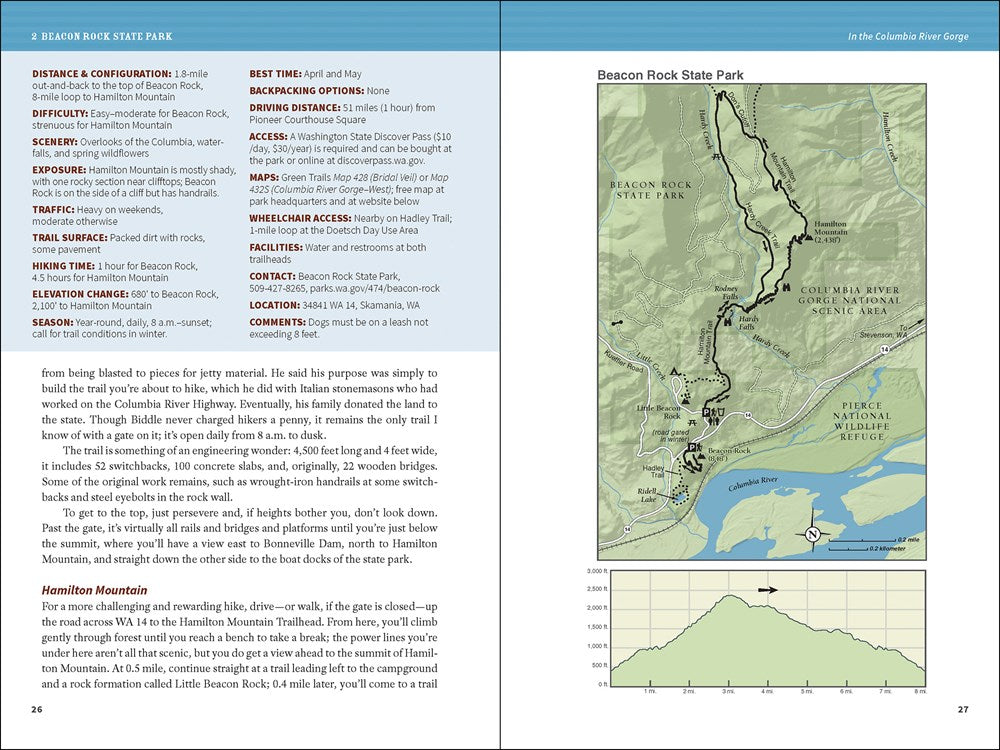Click the 'BACKPACKING OPTIONS:' label
Image resolution: width=1000 pixels, height=750 pixels.
click(x=307, y=91)
